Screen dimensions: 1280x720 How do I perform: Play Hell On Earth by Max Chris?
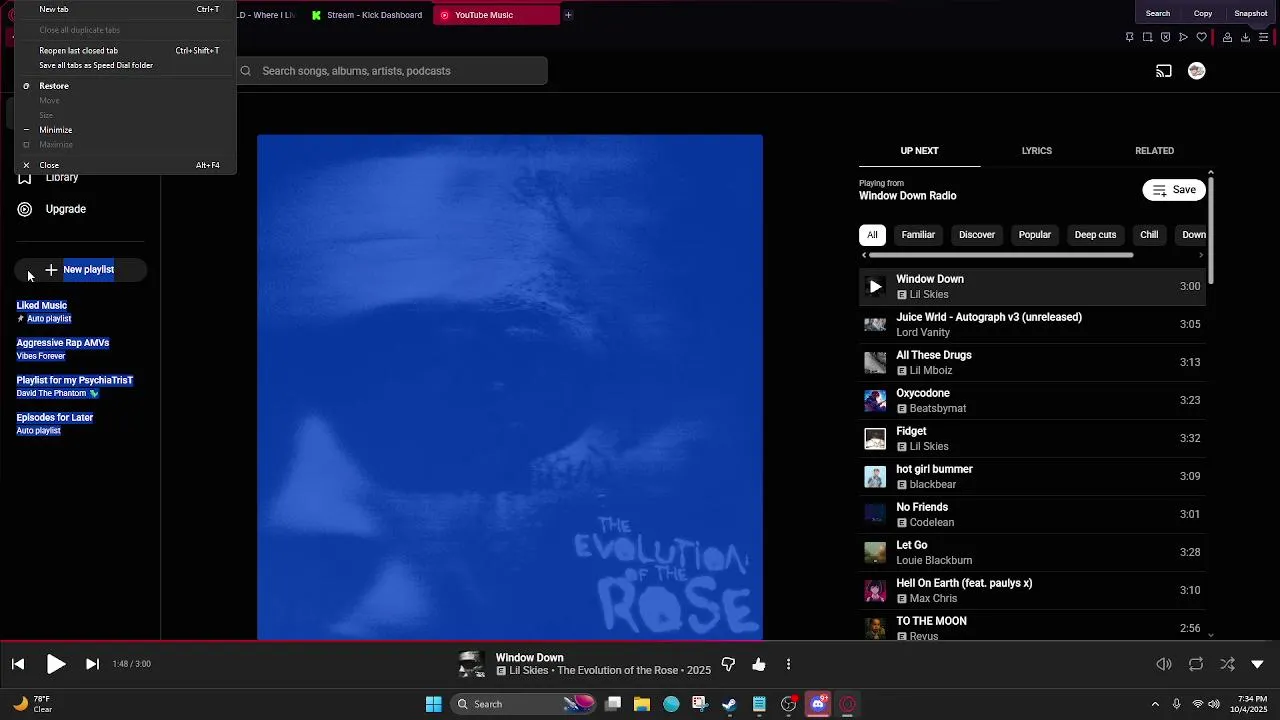pyautogui.click(x=1032, y=591)
